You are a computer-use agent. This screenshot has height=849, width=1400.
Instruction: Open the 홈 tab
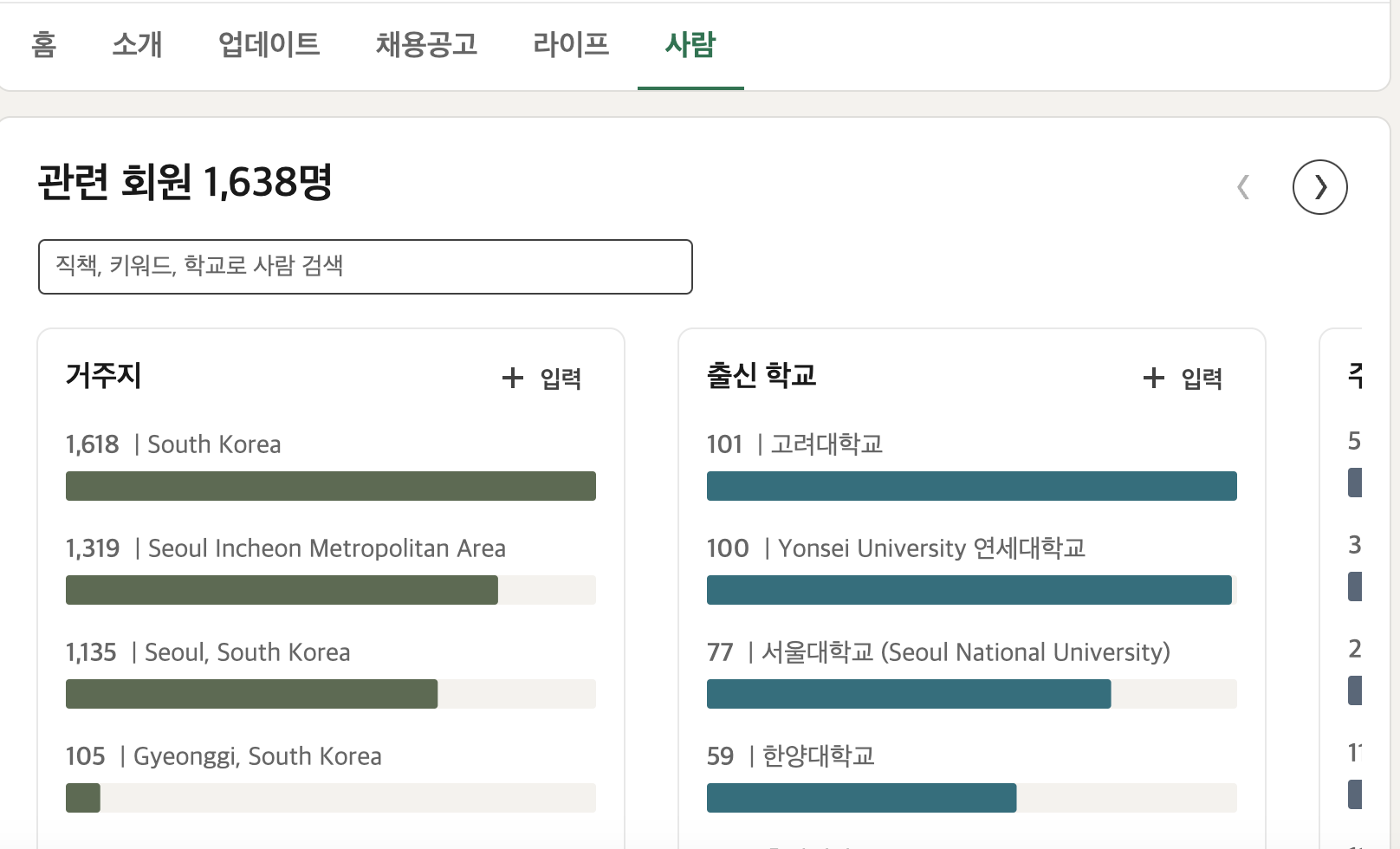[x=44, y=44]
